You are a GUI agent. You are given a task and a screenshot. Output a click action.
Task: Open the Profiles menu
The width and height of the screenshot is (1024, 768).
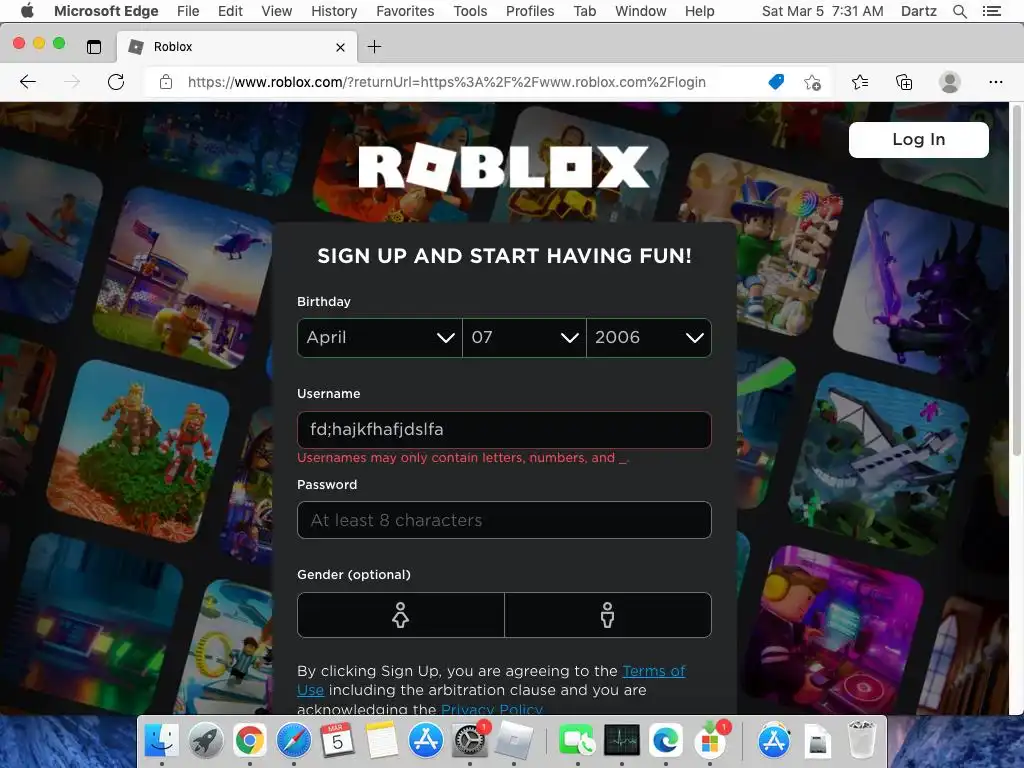[530, 11]
